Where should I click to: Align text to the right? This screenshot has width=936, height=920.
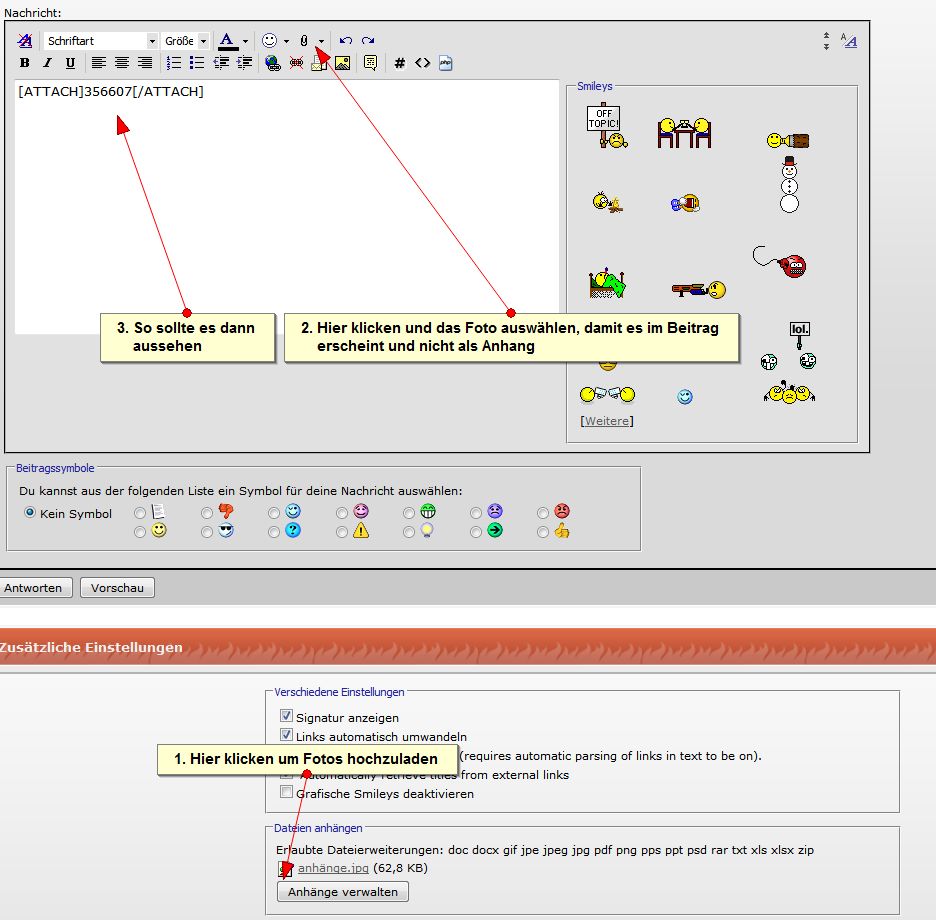[144, 63]
